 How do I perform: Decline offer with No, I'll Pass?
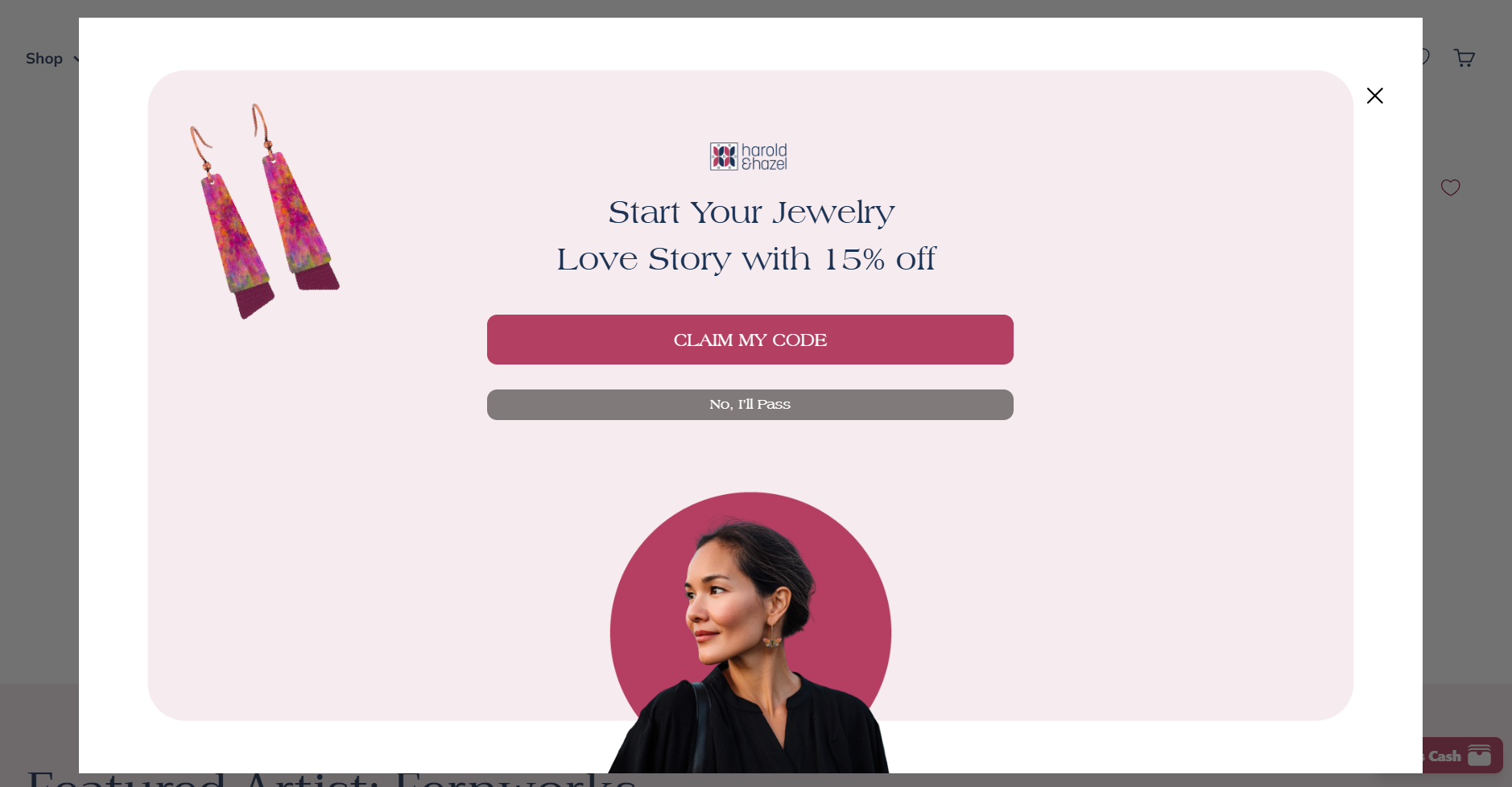click(750, 405)
